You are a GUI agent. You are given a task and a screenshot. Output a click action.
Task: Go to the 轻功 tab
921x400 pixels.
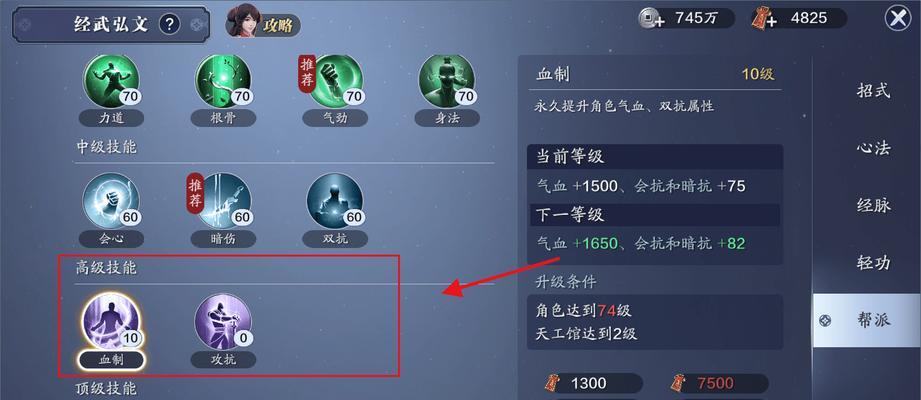coord(873,263)
